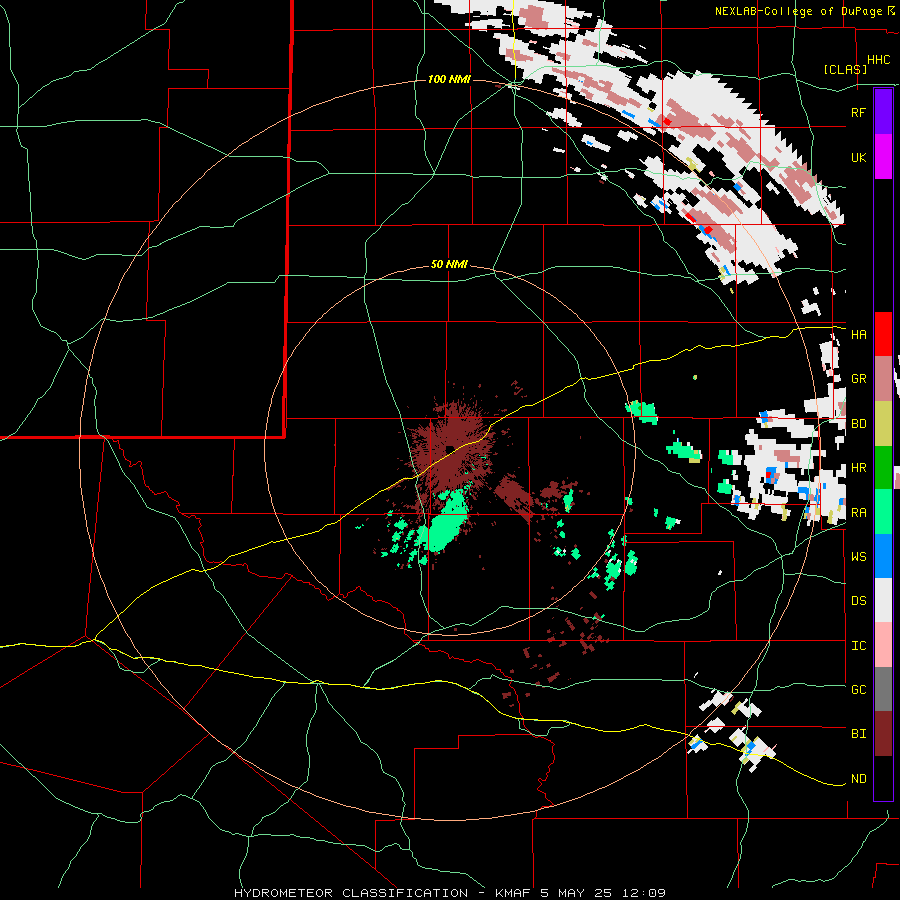Click the black radar site marker at map center
Screen dimensions: 900x900
point(451,449)
